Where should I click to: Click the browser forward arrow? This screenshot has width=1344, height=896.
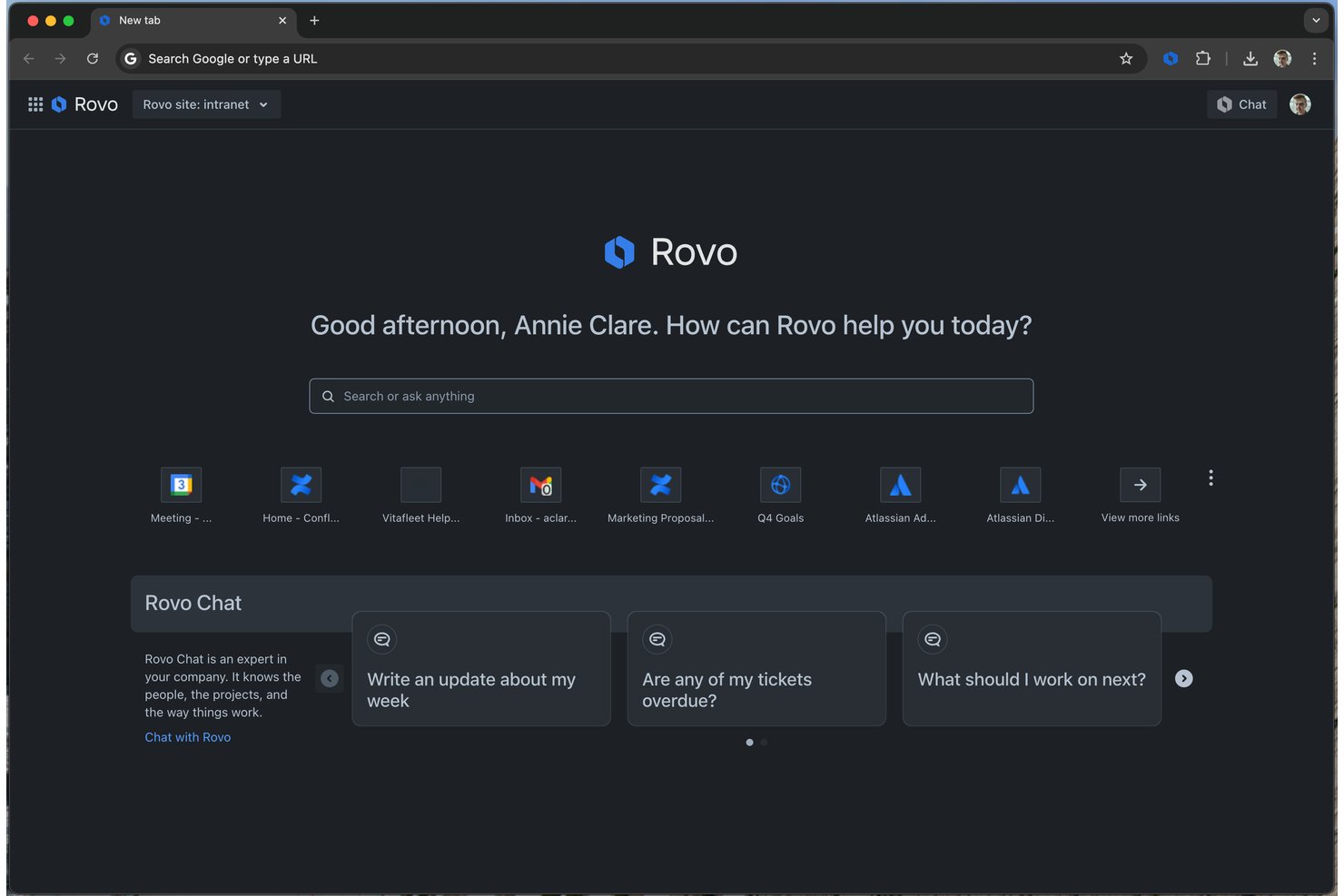coord(60,58)
